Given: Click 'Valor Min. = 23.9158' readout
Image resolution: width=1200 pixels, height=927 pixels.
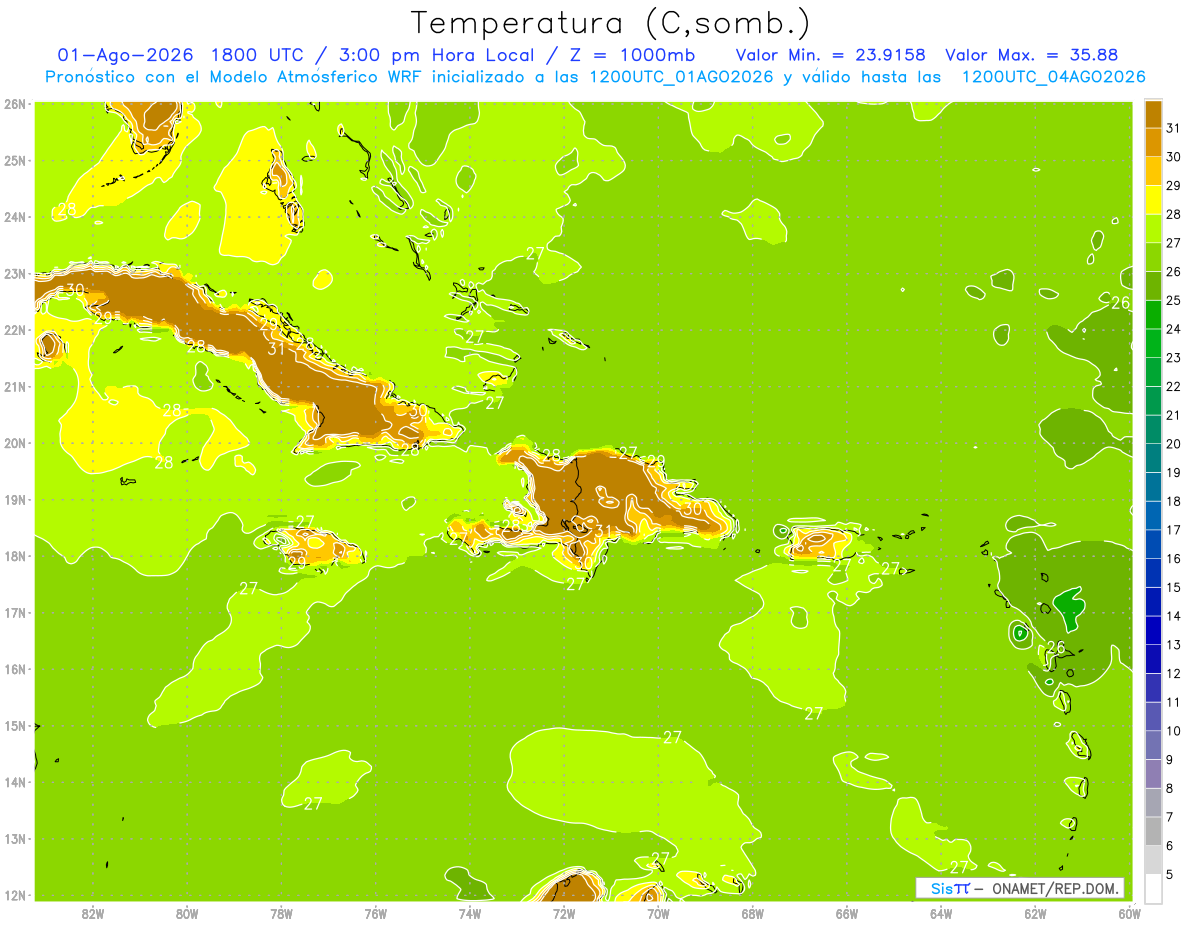Looking at the screenshot, I should (831, 55).
